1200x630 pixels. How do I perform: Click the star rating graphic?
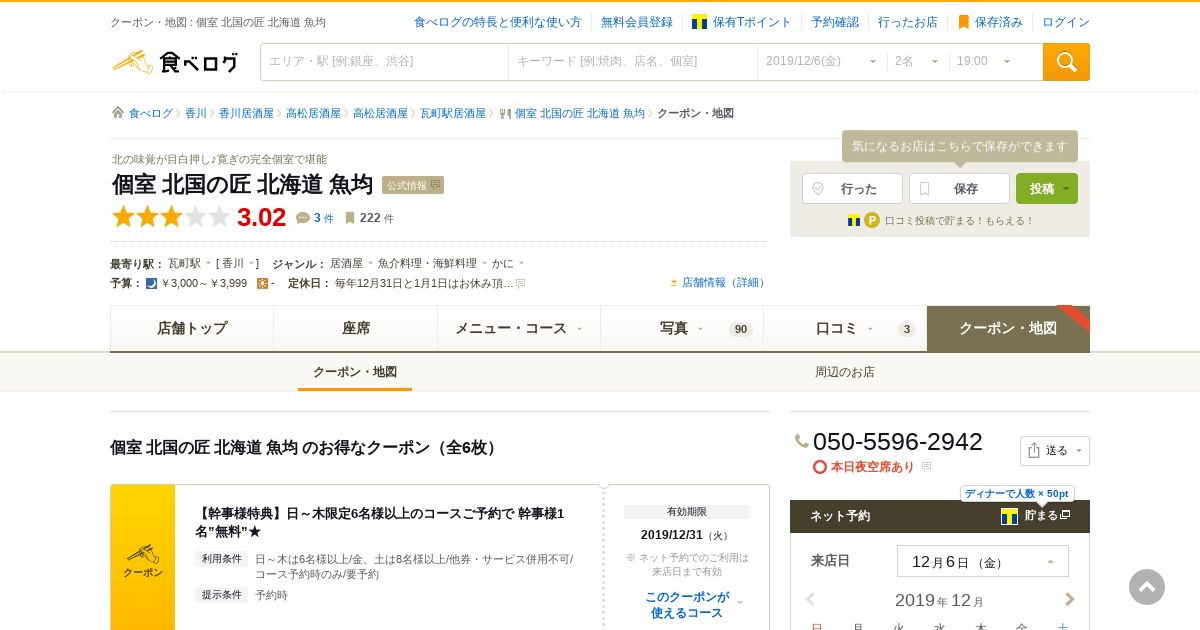(x=172, y=217)
